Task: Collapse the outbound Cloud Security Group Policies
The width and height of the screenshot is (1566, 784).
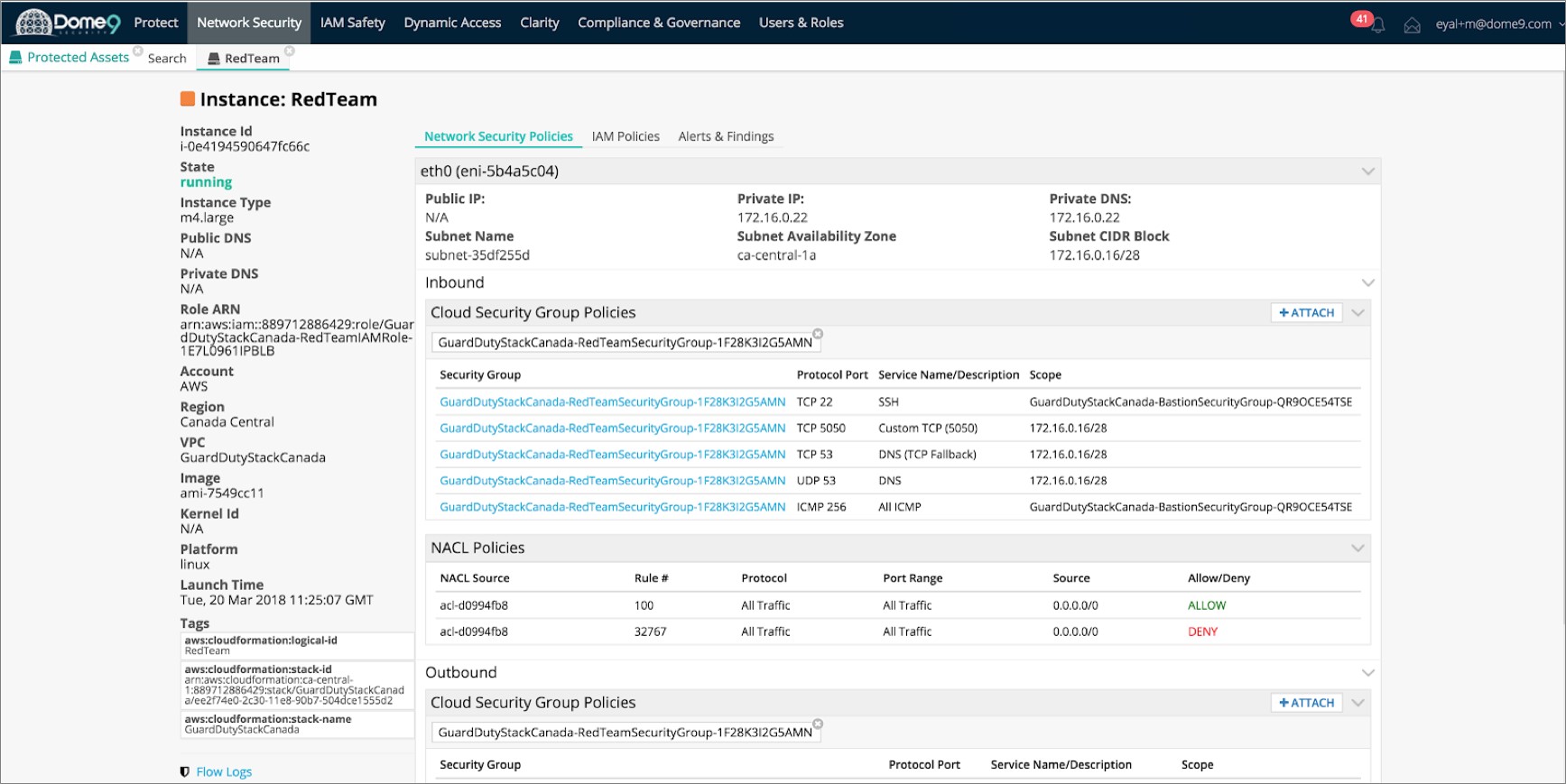Action: [1358, 703]
